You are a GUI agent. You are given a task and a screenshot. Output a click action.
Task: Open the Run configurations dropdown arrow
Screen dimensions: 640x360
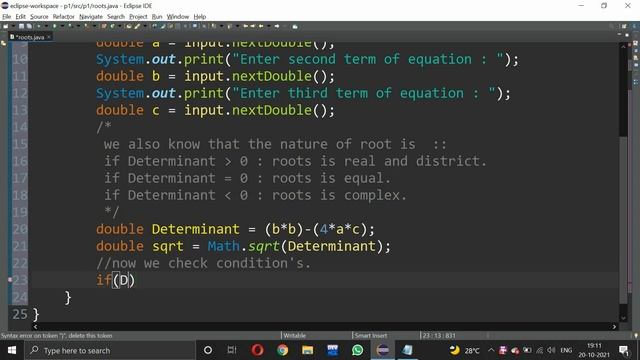(62, 26)
